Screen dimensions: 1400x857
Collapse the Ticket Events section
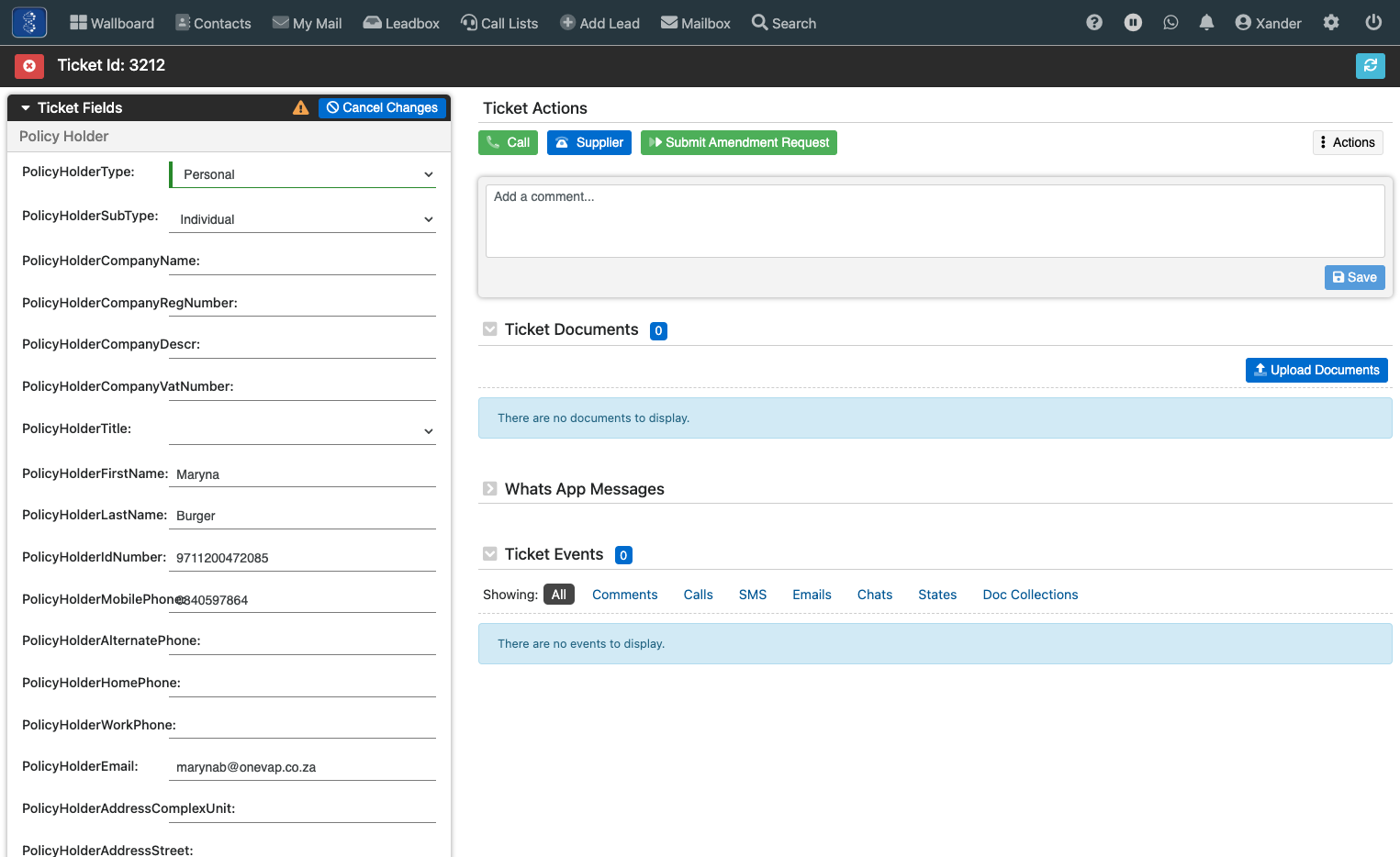(x=490, y=554)
